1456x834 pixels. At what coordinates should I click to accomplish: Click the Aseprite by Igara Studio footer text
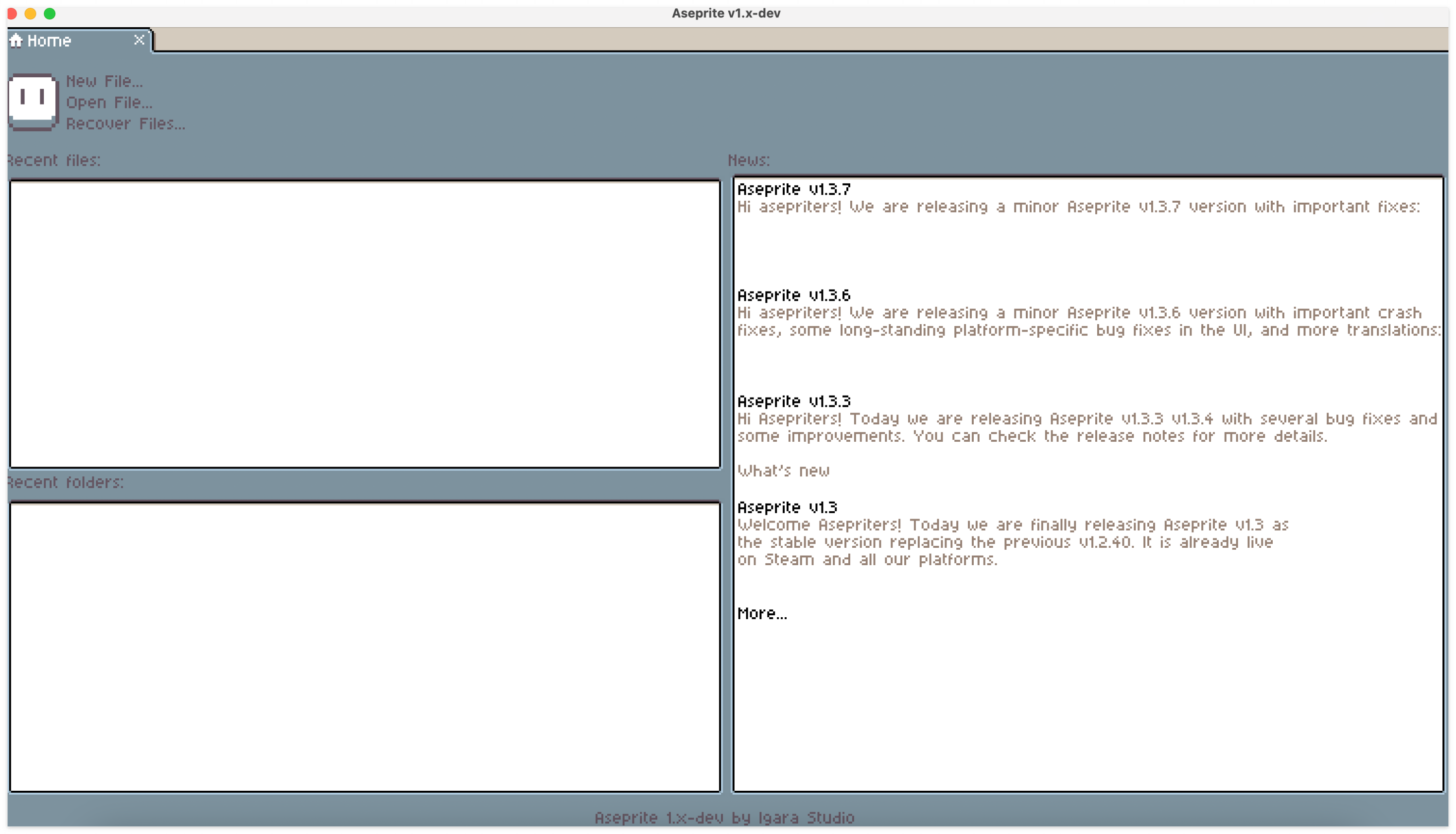tap(724, 817)
